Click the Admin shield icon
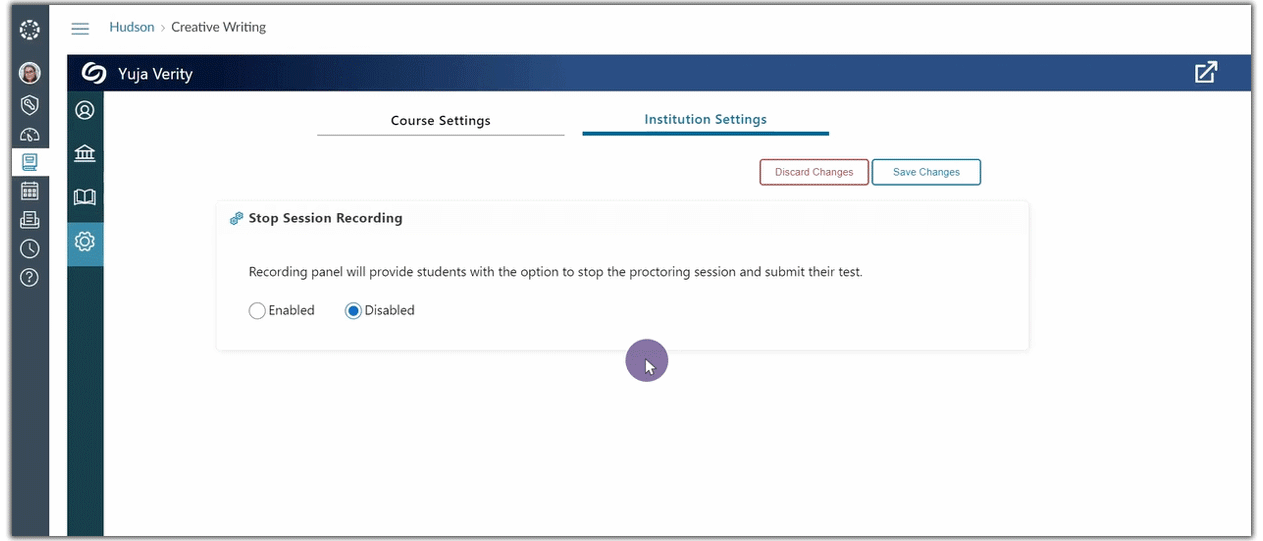 coord(30,104)
